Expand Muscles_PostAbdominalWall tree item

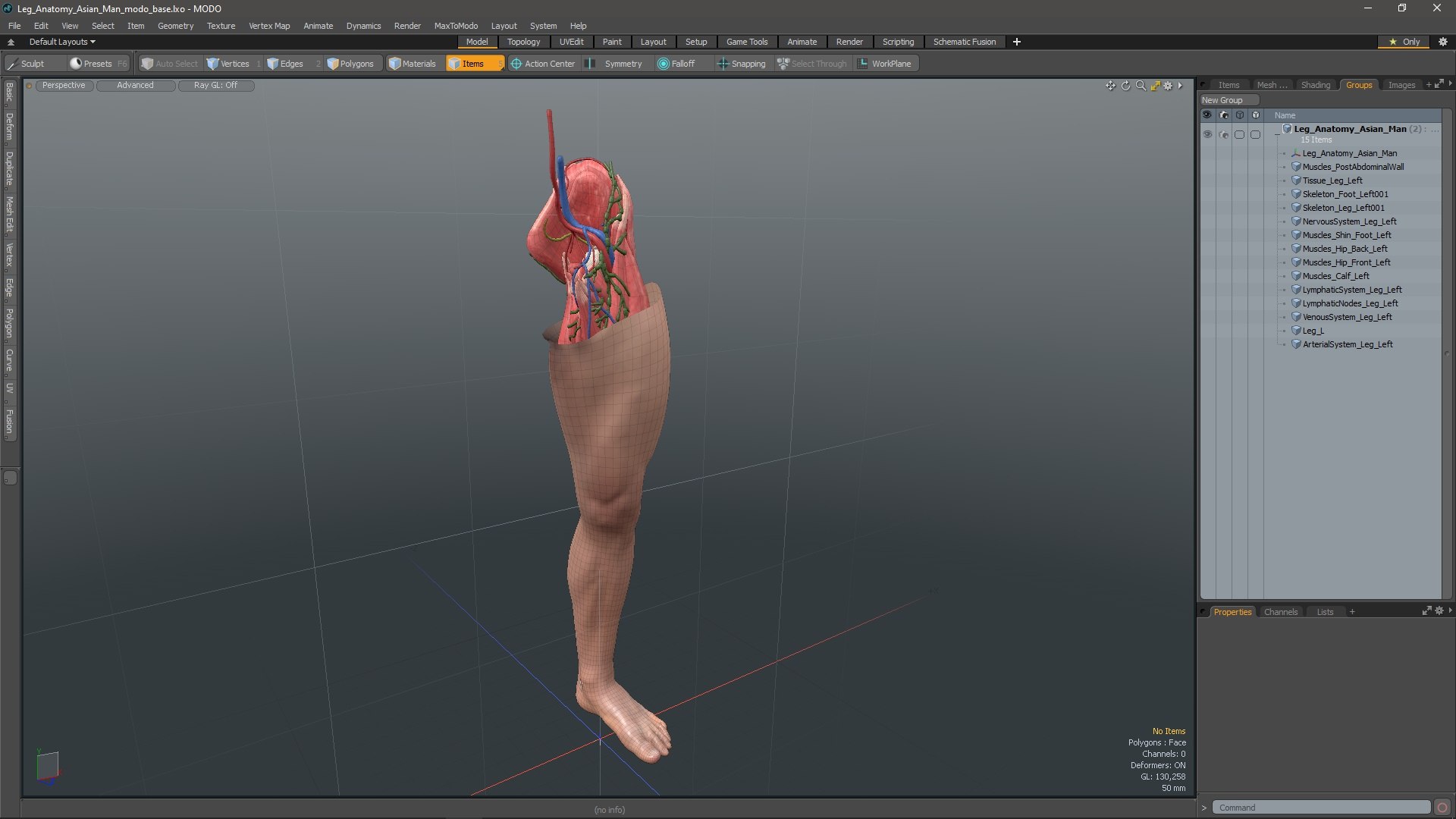(1284, 167)
